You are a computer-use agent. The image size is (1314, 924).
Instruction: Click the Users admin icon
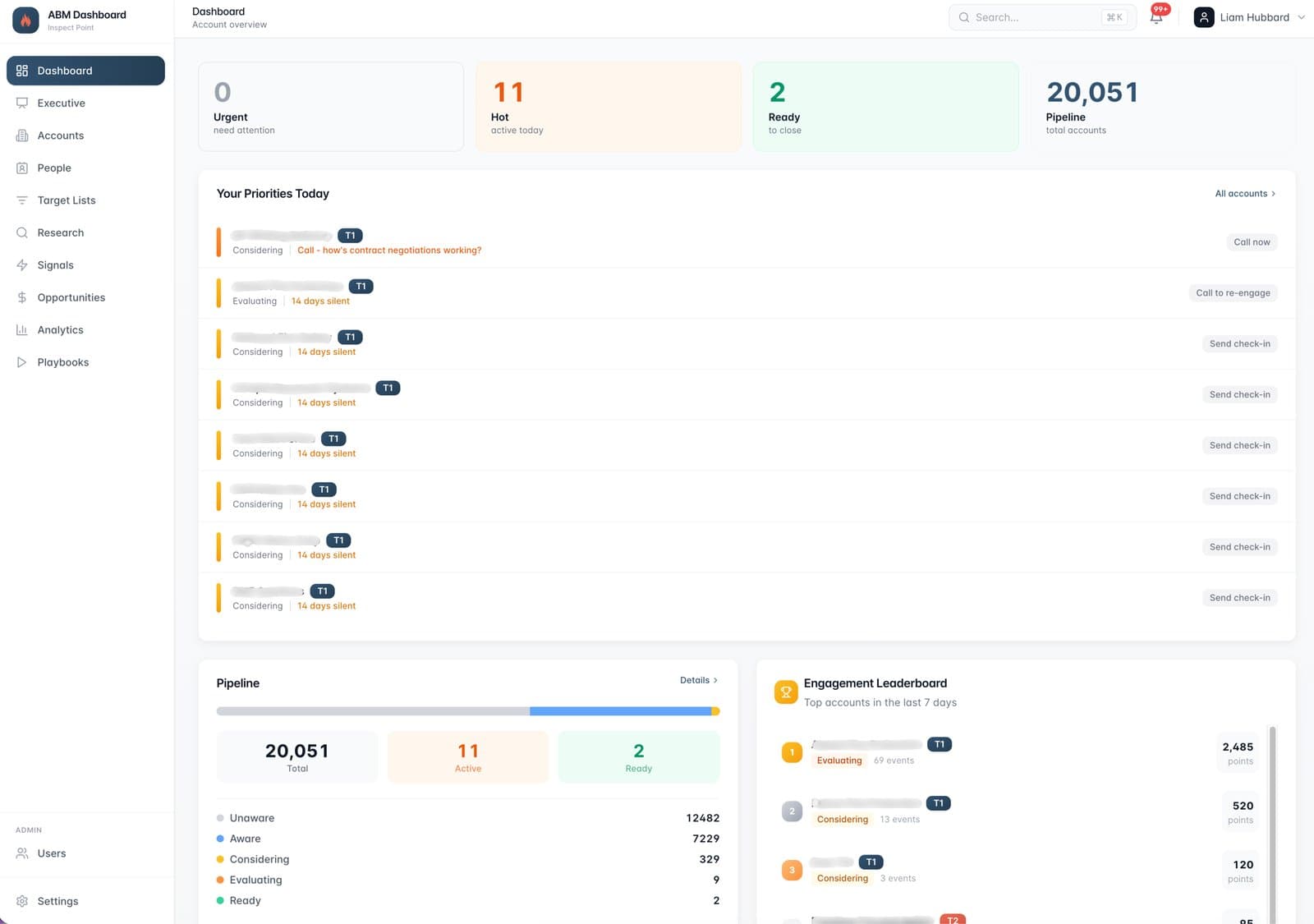pyautogui.click(x=22, y=853)
